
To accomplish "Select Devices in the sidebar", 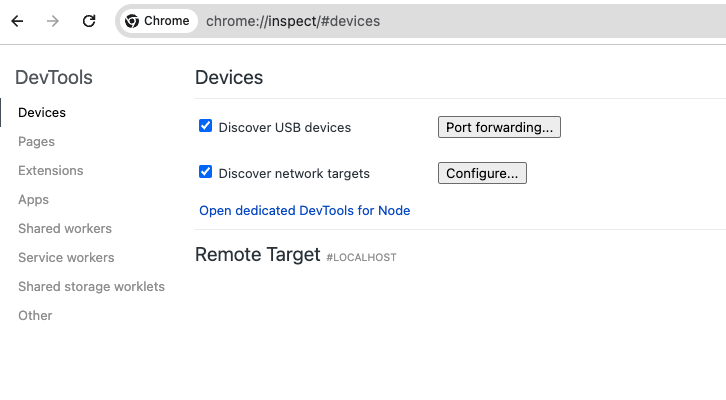I will click(x=42, y=113).
